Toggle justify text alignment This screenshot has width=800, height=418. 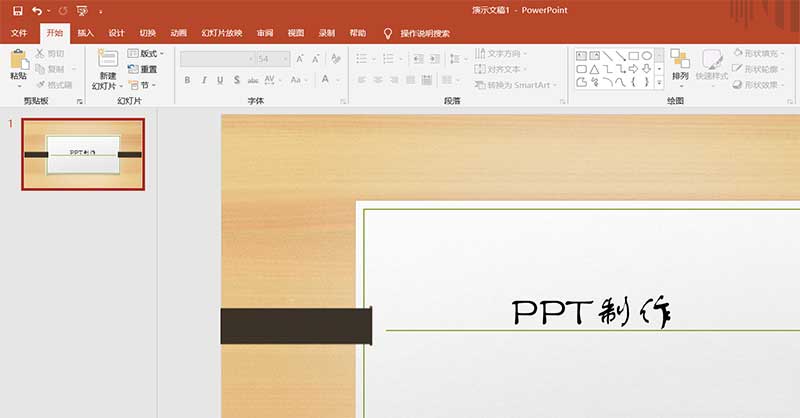pos(411,80)
